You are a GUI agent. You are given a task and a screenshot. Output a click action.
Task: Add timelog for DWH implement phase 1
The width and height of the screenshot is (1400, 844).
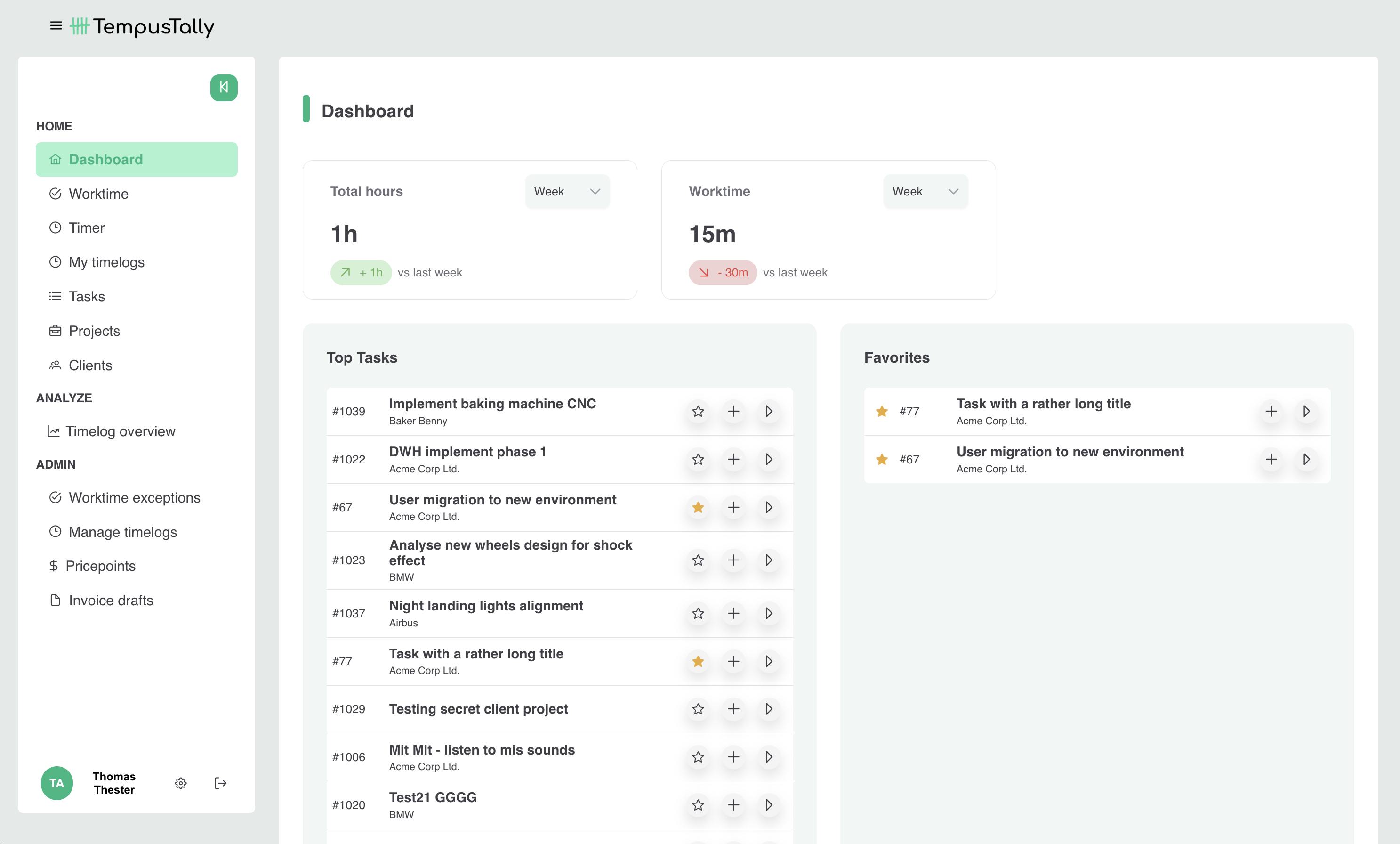pos(733,460)
